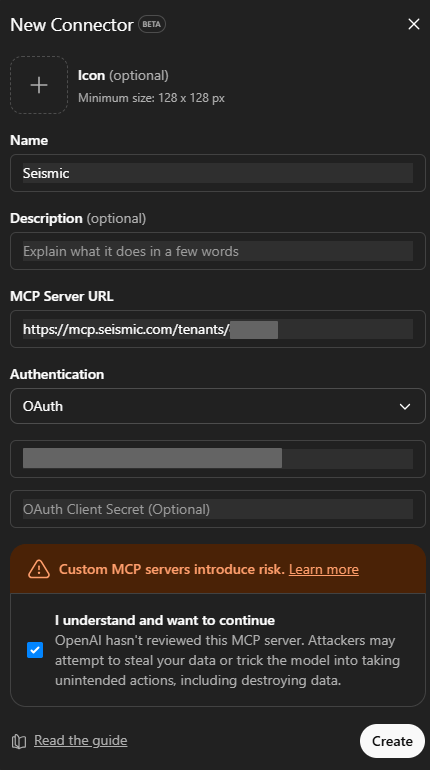Click the Create button

click(392, 741)
